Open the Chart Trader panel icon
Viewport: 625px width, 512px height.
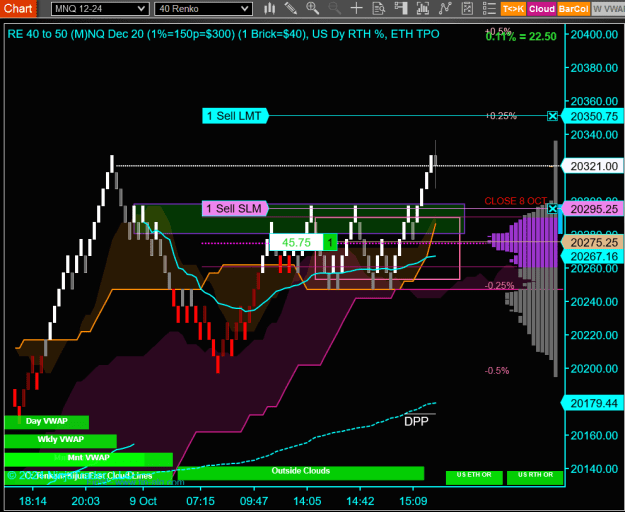pos(401,8)
